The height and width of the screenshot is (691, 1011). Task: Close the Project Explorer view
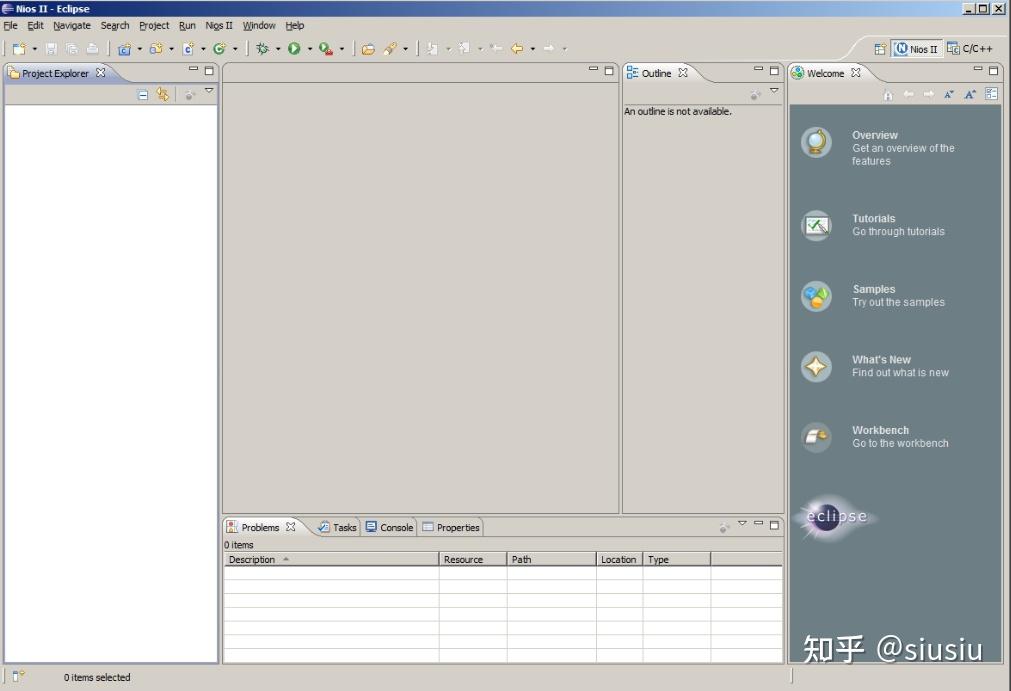click(x=101, y=73)
